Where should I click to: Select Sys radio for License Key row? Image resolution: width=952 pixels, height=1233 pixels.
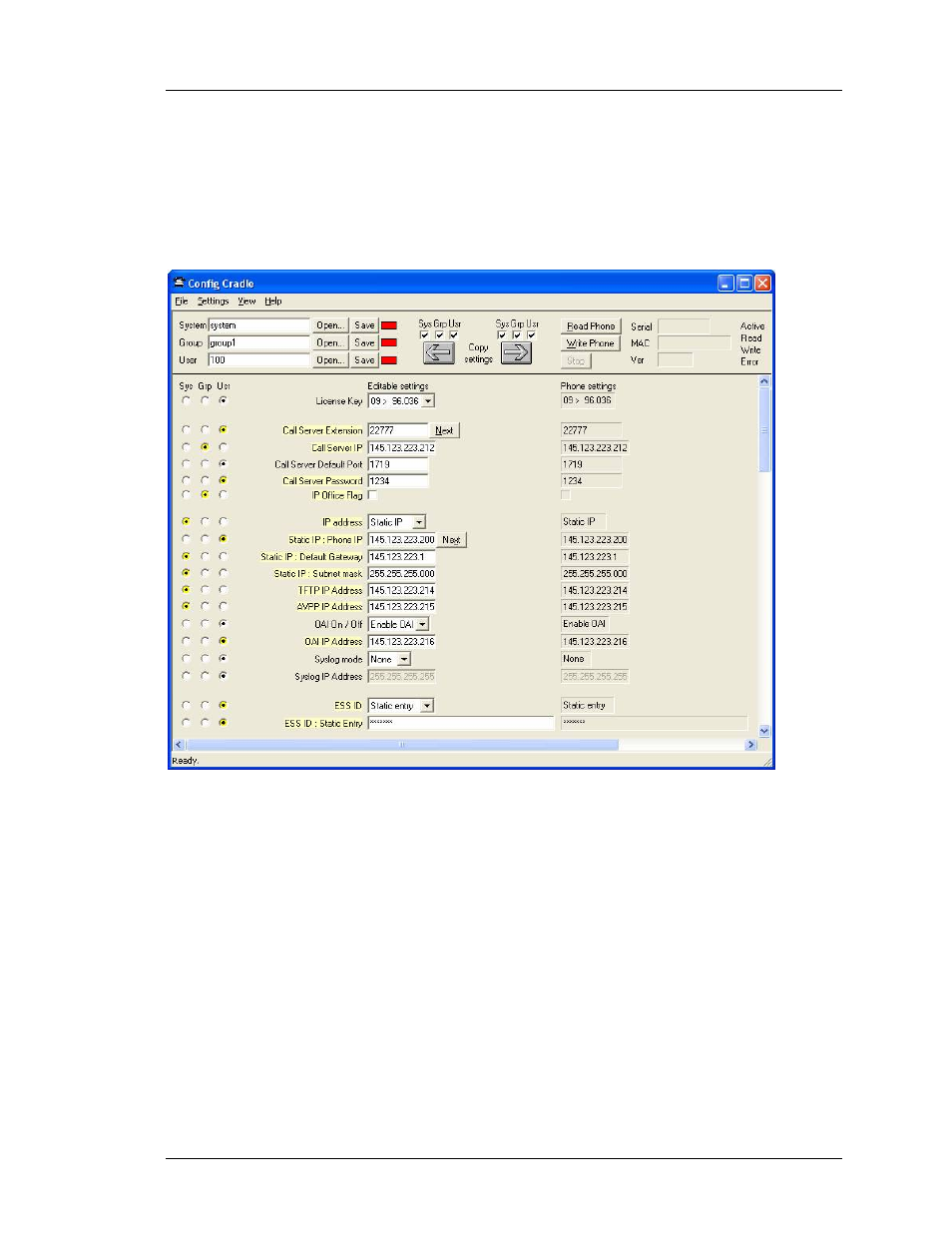[x=186, y=400]
